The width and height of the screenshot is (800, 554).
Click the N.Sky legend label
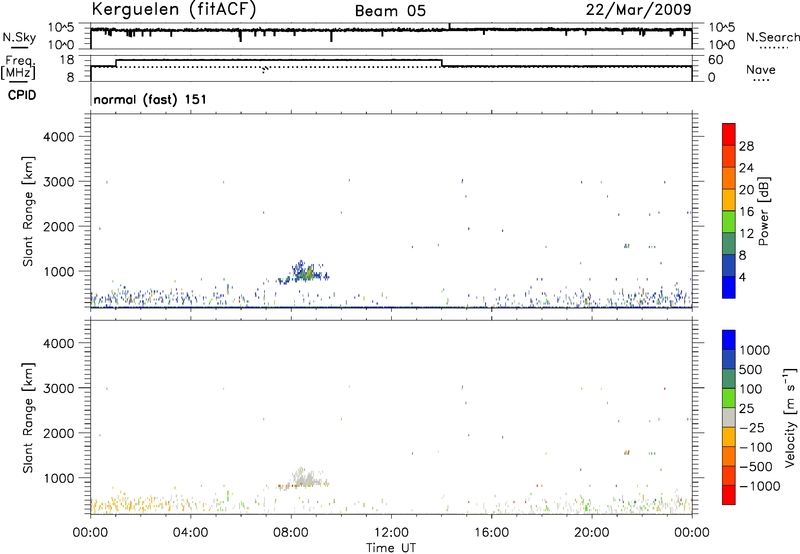click(19, 37)
